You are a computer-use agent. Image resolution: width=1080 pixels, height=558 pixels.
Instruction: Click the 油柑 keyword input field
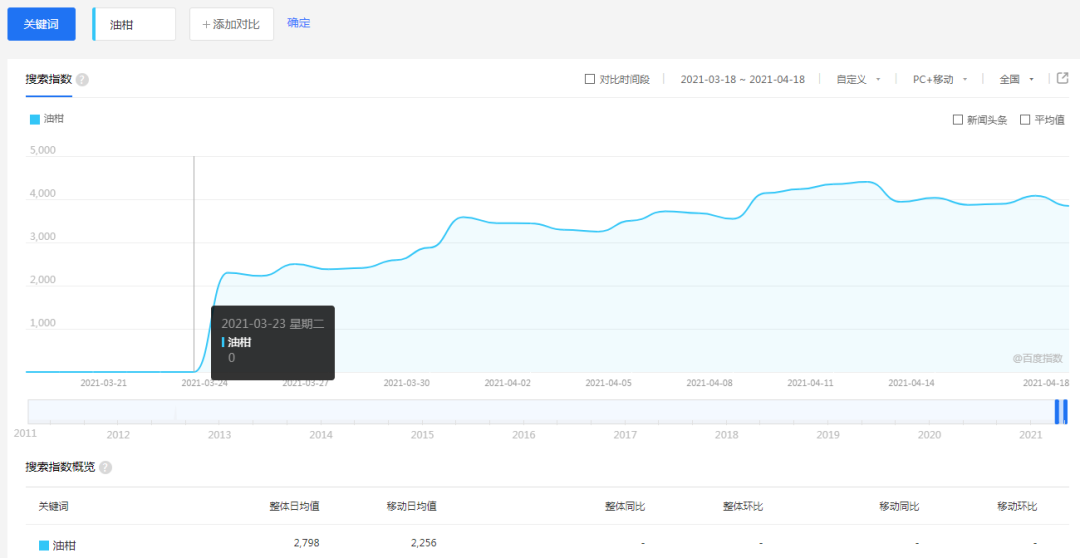point(135,24)
